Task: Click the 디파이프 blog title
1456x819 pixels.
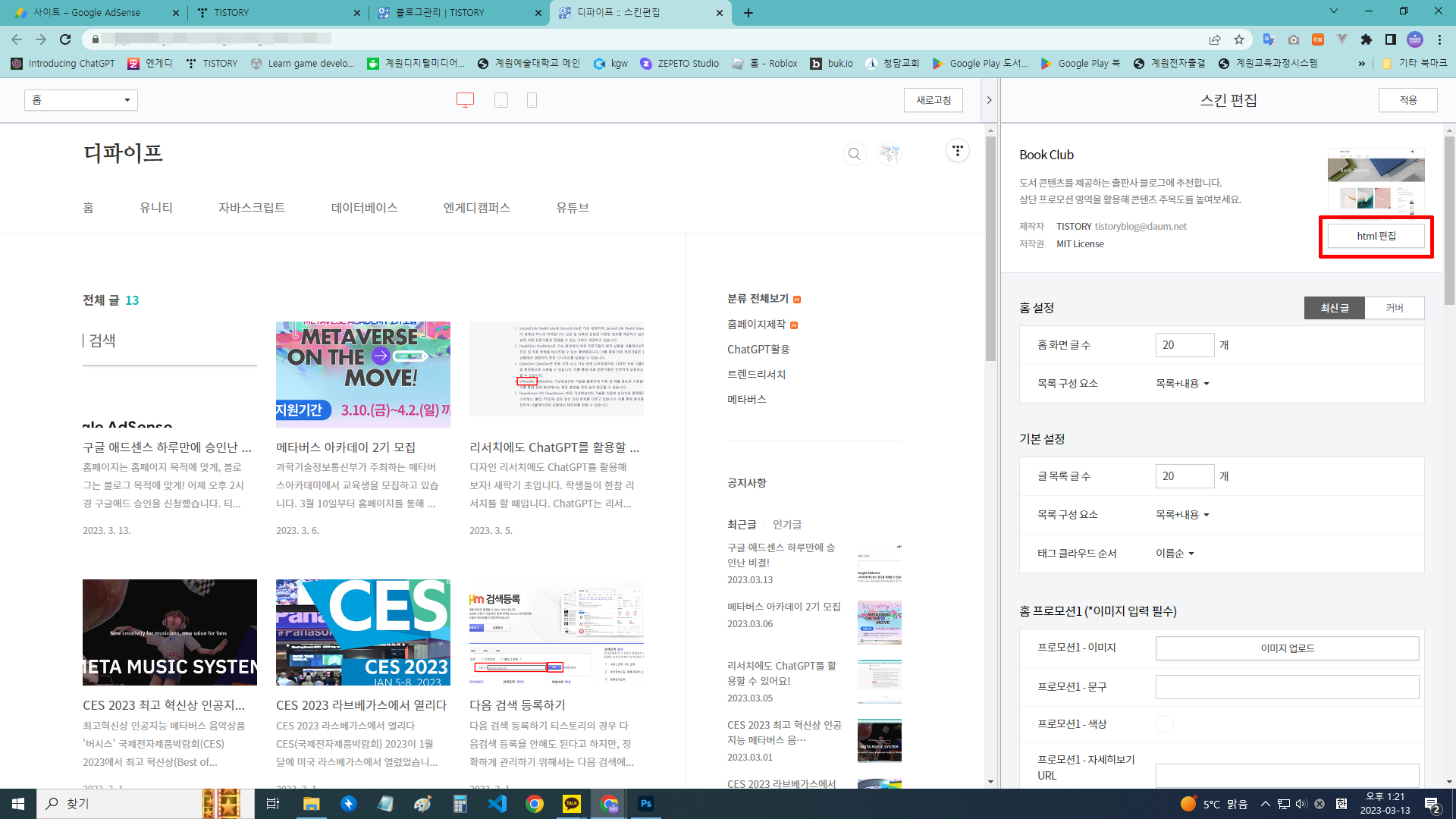Action: [x=123, y=153]
